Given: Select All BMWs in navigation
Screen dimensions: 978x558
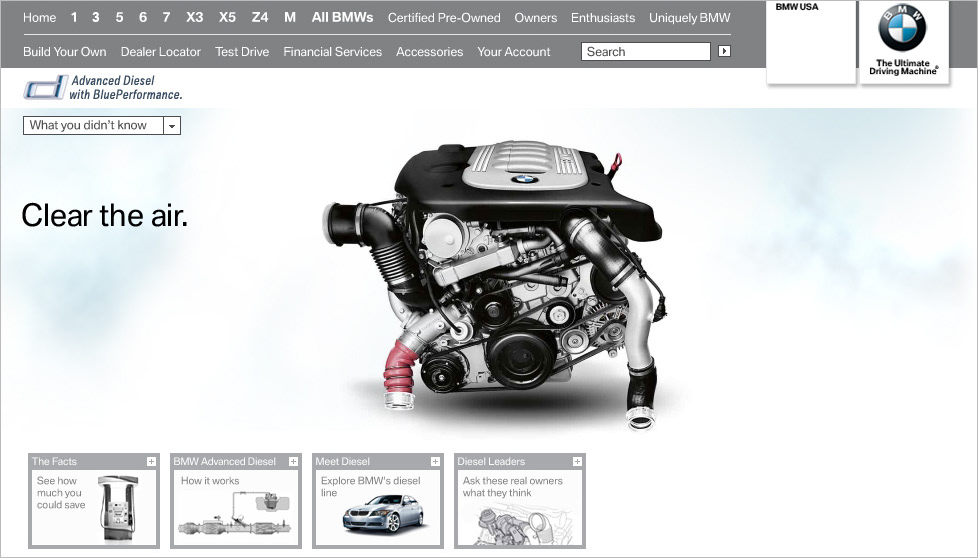Looking at the screenshot, I should pos(342,18).
